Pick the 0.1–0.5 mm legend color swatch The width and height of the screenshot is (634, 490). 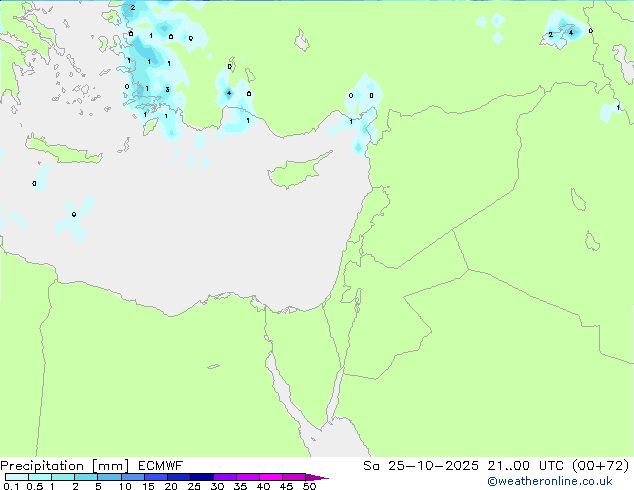pyautogui.click(x=17, y=477)
